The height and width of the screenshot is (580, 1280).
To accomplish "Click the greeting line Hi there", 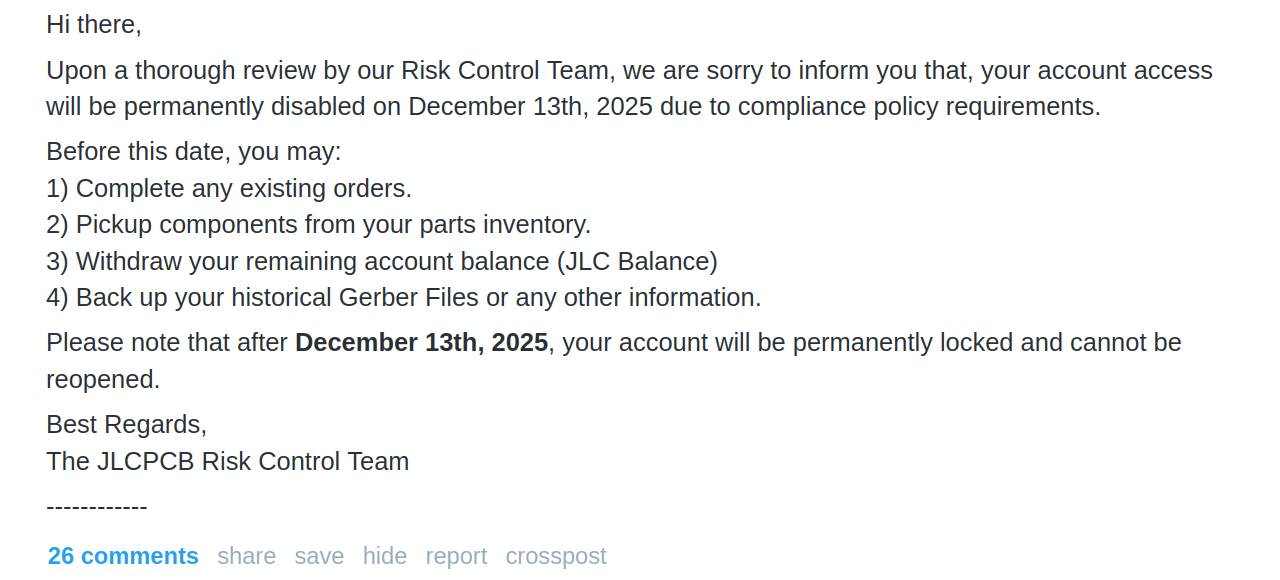I will 93,24.
